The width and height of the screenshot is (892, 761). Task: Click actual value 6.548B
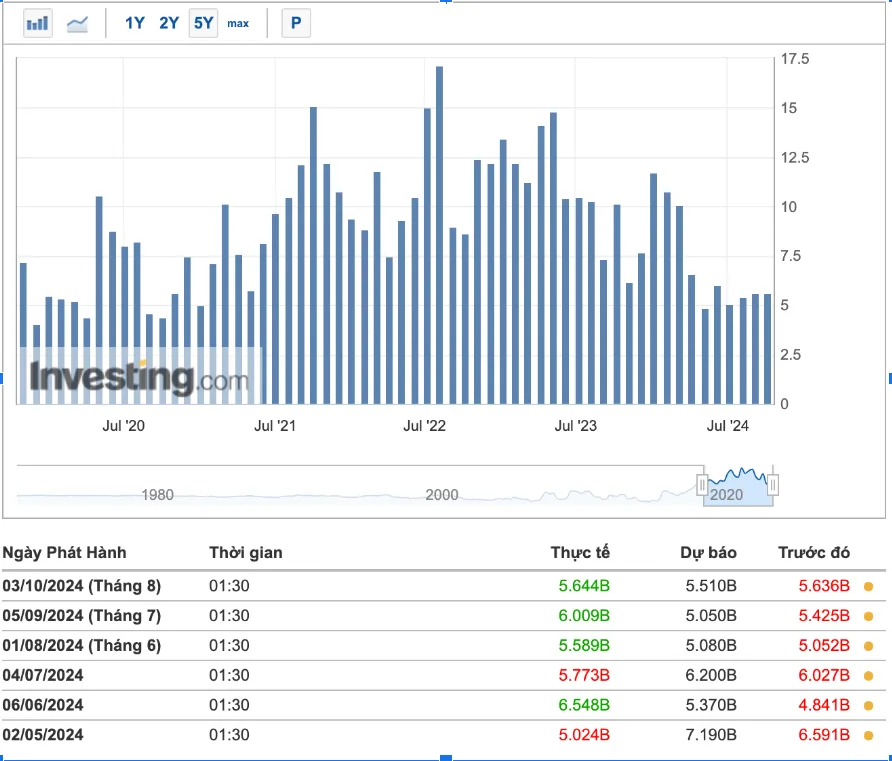pos(584,705)
